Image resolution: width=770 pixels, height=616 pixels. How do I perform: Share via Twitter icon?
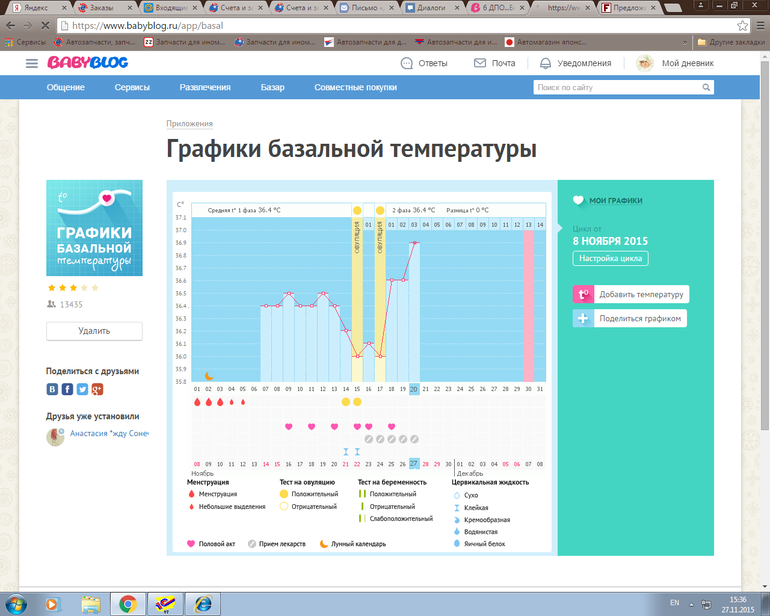(x=82, y=389)
